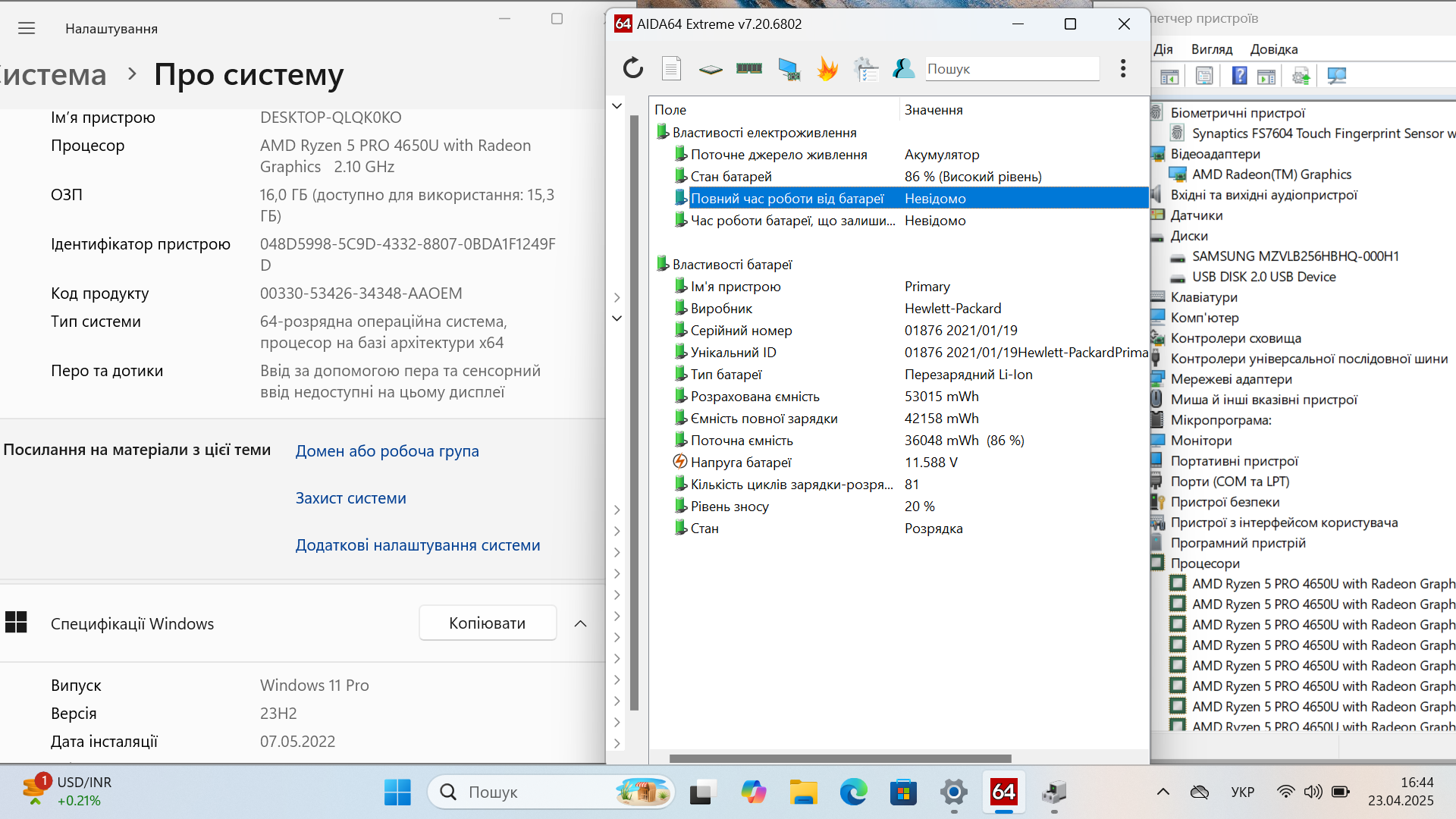Click the update driver icon in Device Manager
This screenshot has height=819, width=1456.
1301,76
